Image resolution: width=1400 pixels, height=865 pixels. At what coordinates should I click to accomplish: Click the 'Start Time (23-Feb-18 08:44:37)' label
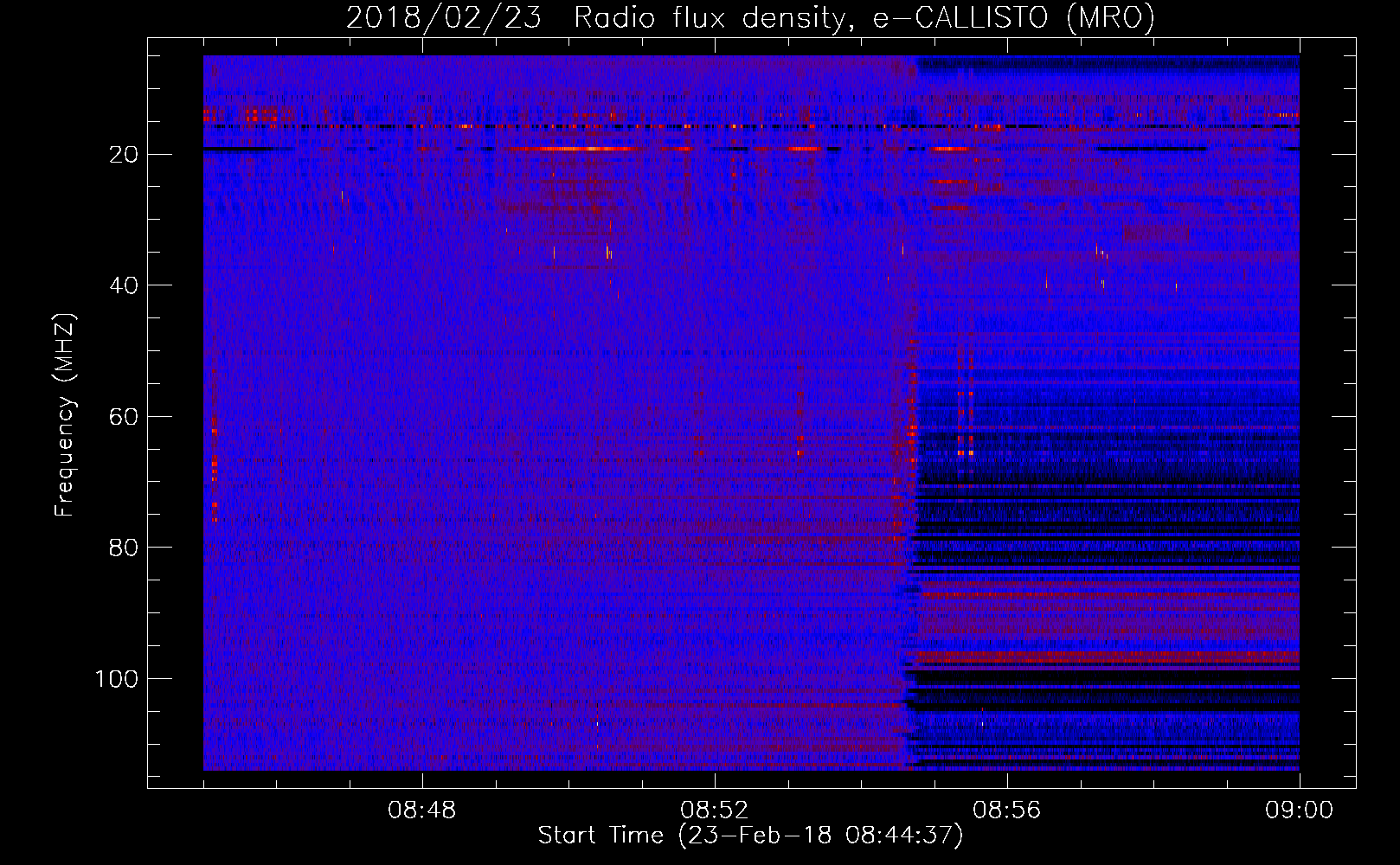(750, 836)
